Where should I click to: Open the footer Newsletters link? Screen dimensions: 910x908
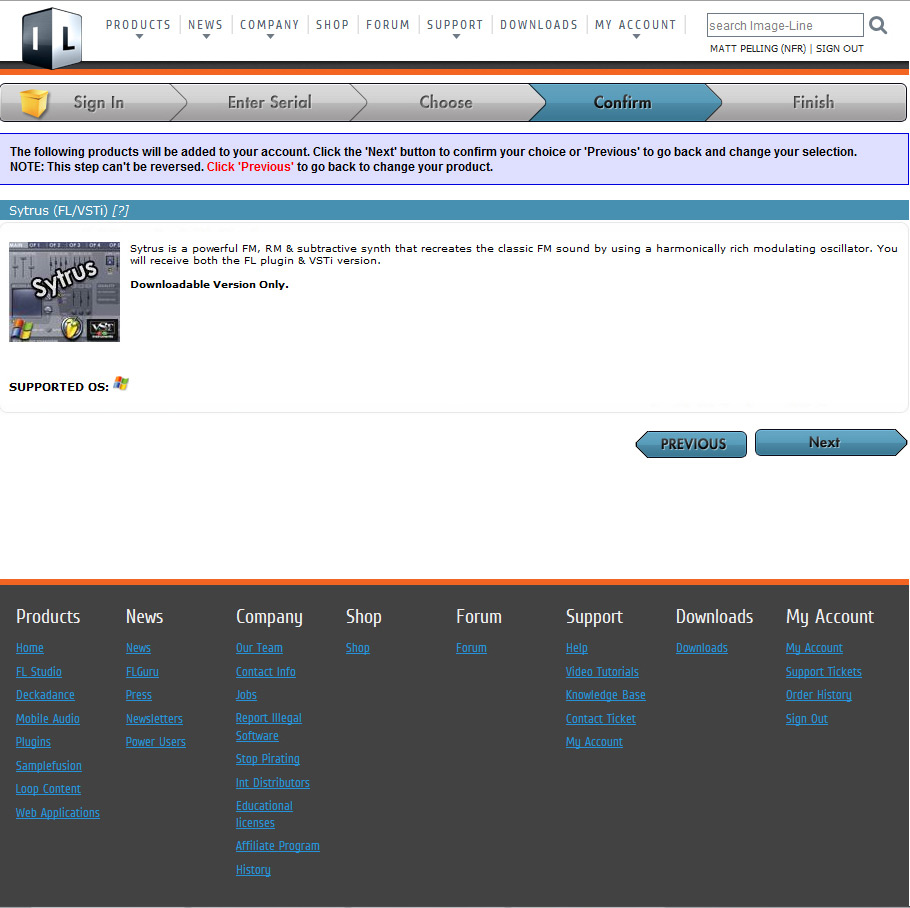(x=154, y=719)
